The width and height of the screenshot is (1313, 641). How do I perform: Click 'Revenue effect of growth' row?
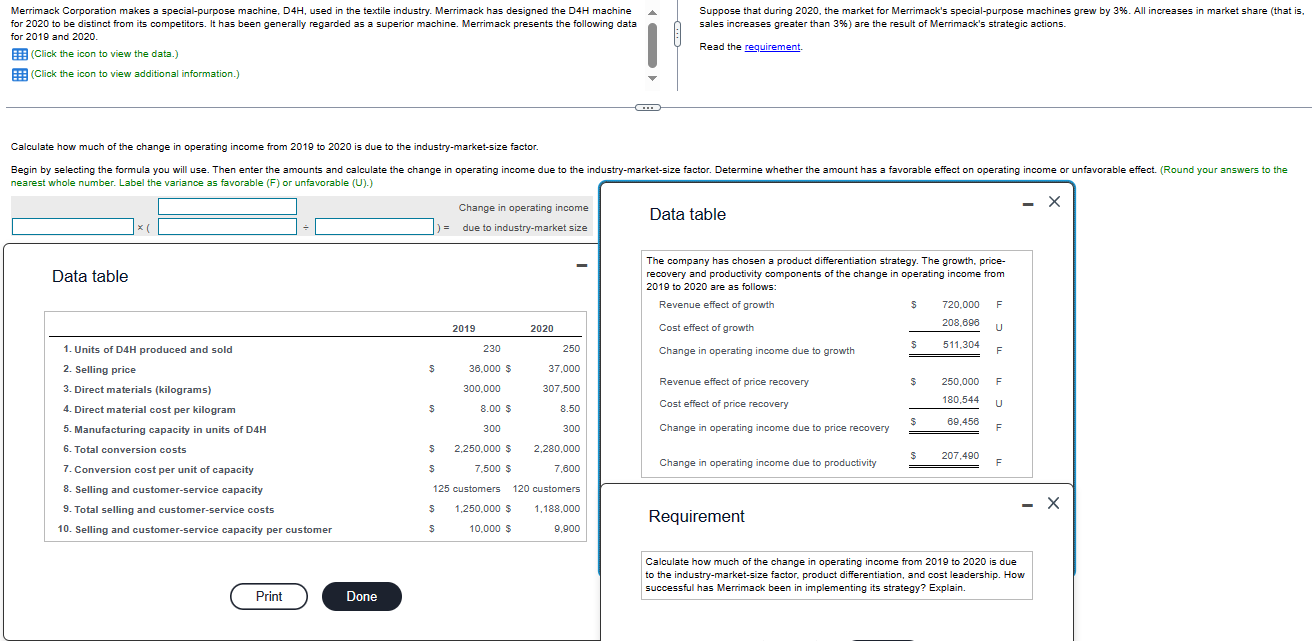[x=830, y=305]
